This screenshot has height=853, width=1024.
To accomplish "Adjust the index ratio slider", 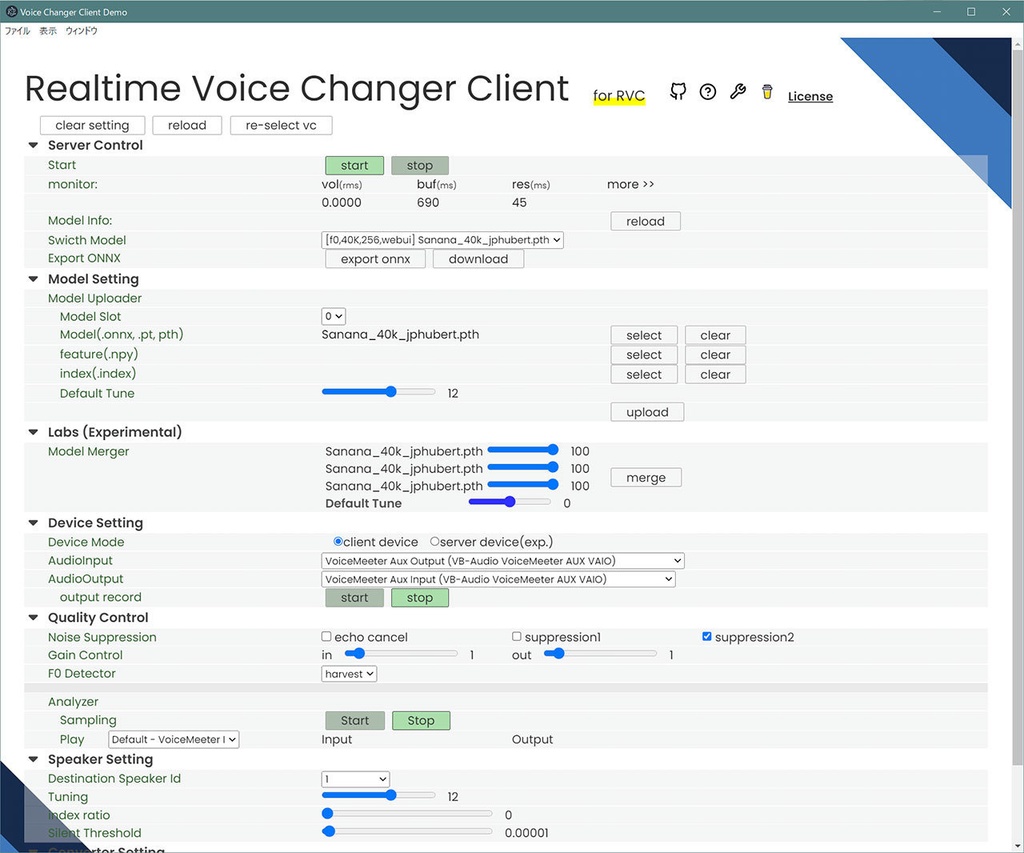I will pyautogui.click(x=407, y=813).
